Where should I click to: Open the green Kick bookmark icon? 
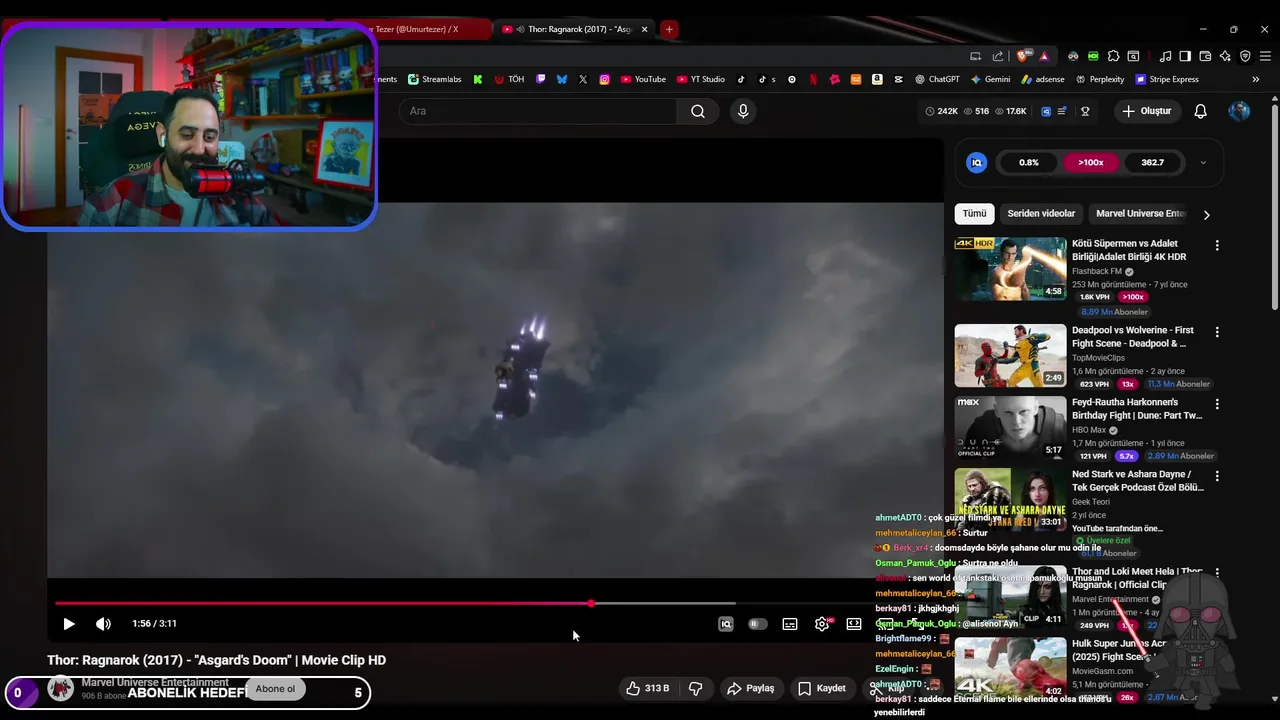click(x=478, y=79)
